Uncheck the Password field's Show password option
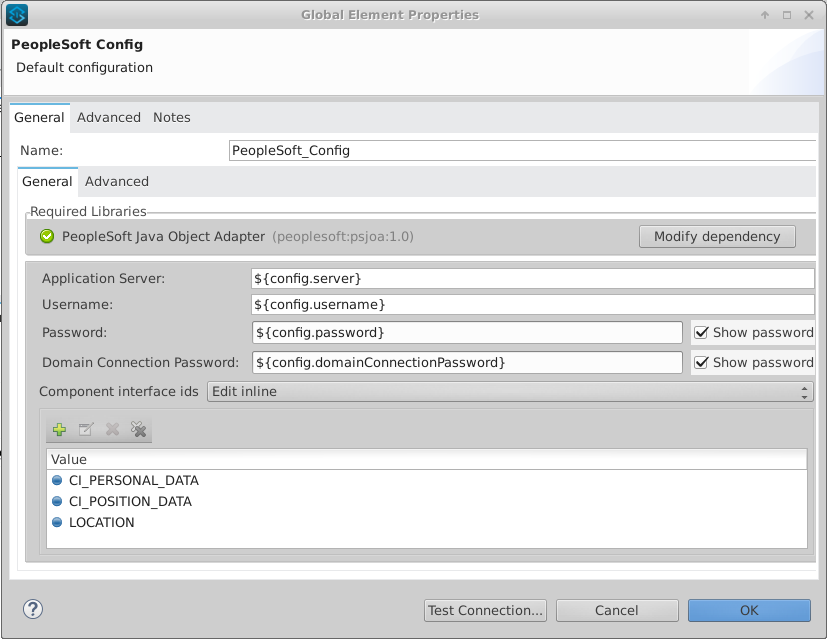 [701, 332]
